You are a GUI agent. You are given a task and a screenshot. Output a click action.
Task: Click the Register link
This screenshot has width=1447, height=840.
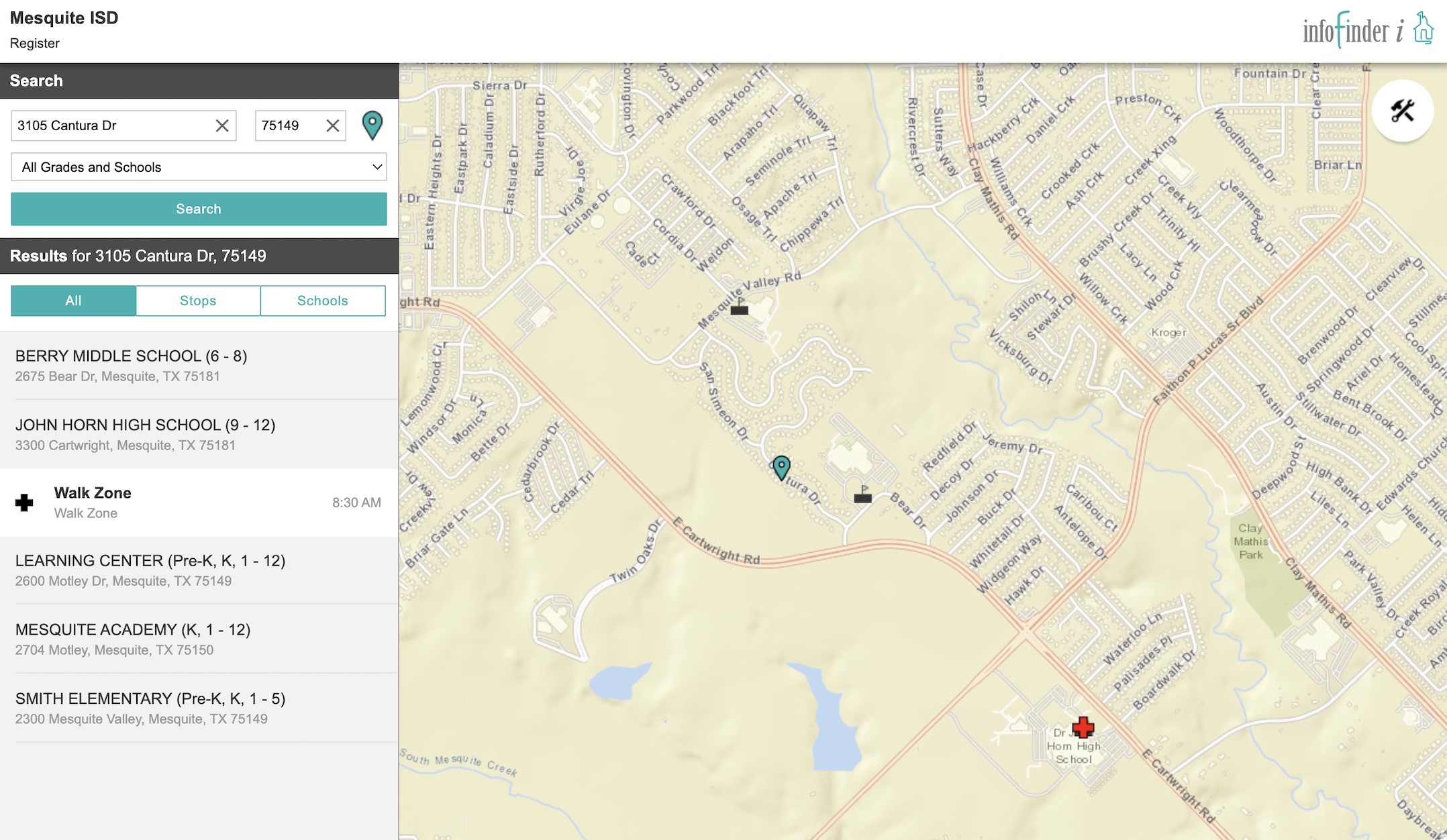tap(35, 43)
